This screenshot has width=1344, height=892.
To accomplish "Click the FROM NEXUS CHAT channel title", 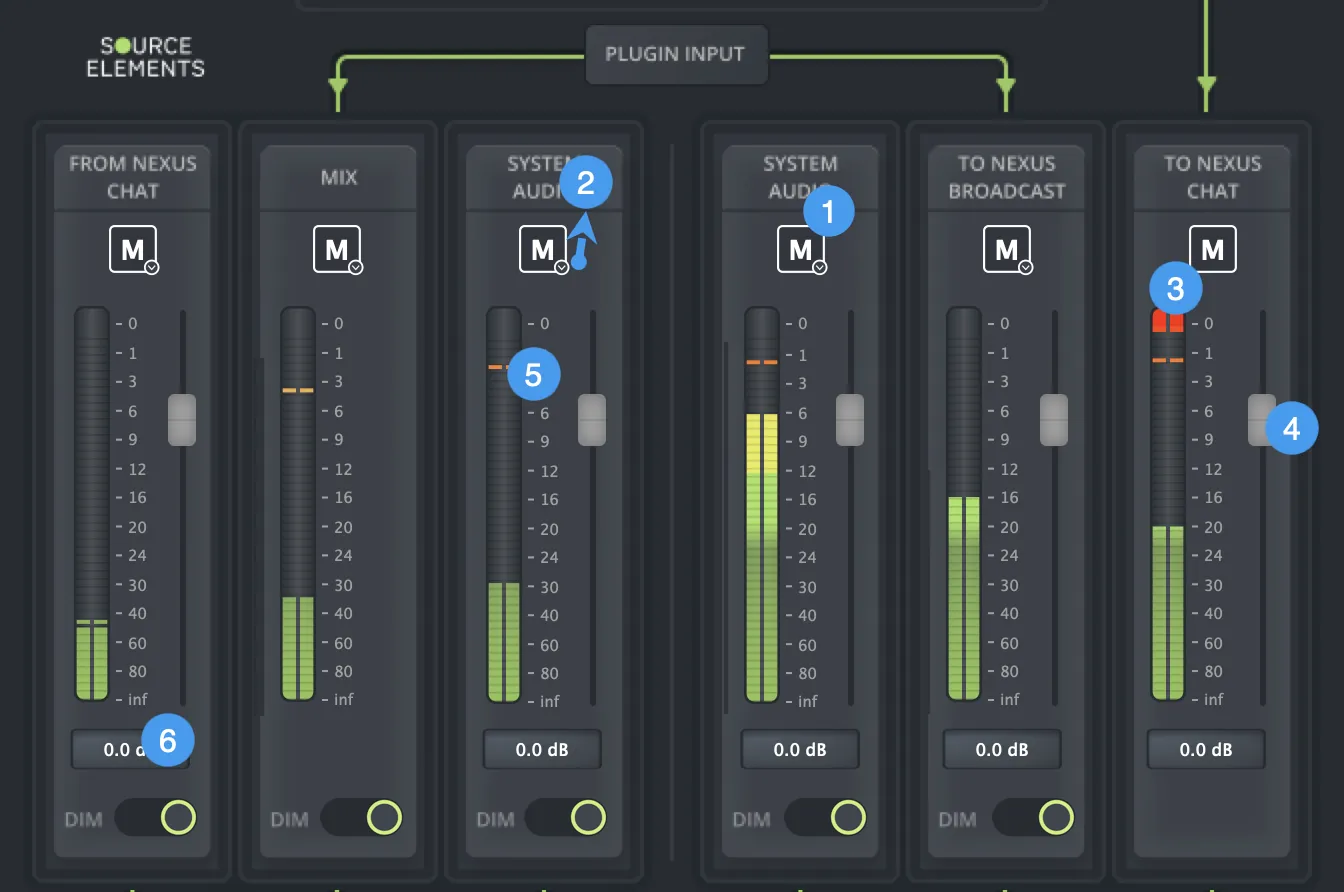I will point(133,177).
